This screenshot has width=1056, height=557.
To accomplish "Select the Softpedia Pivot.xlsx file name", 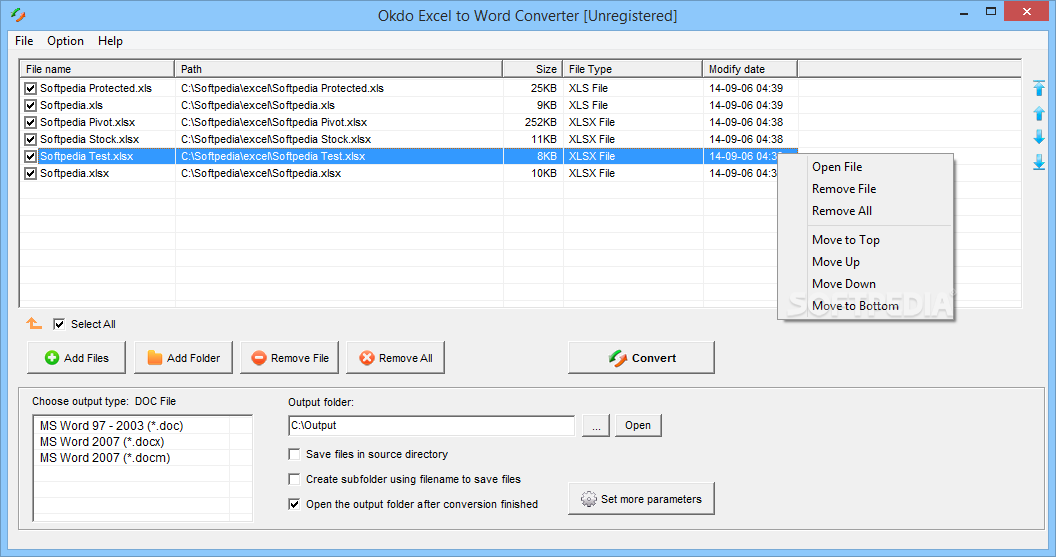I will pos(88,123).
